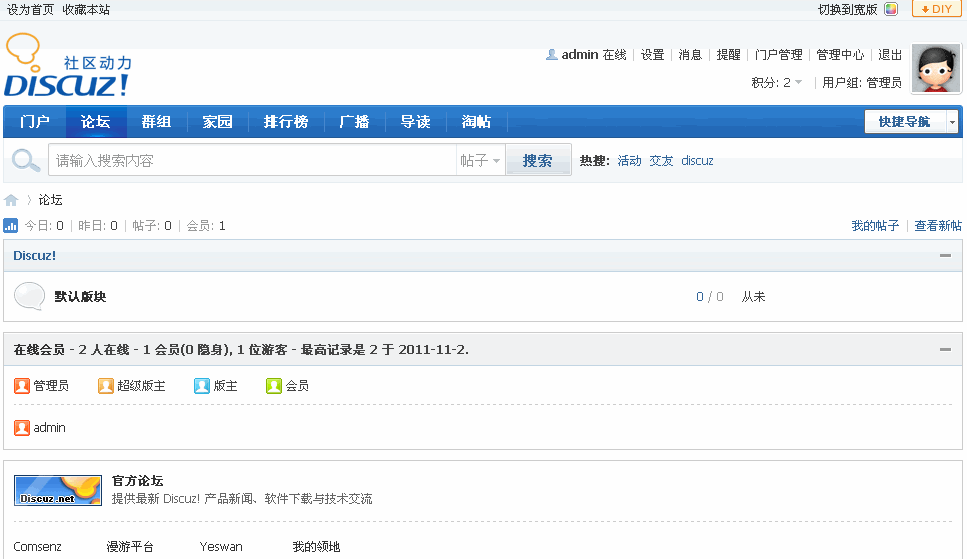This screenshot has height=559, width=967.
Task: Click the forum statistics chart icon
Action: click(x=10, y=226)
